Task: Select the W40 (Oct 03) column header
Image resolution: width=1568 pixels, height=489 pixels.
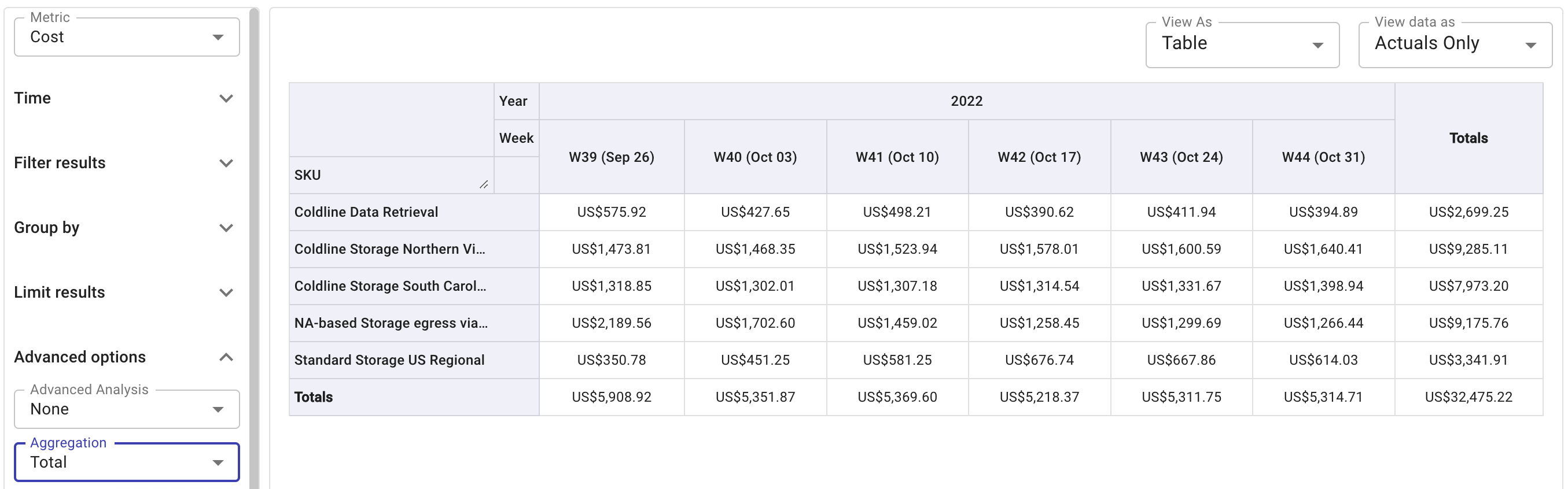Action: [x=755, y=156]
